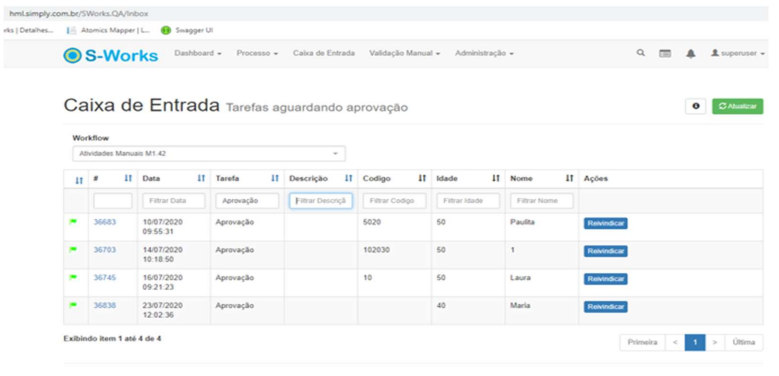The image size is (779, 376).
Task: Open task link 36683
Action: tap(105, 222)
